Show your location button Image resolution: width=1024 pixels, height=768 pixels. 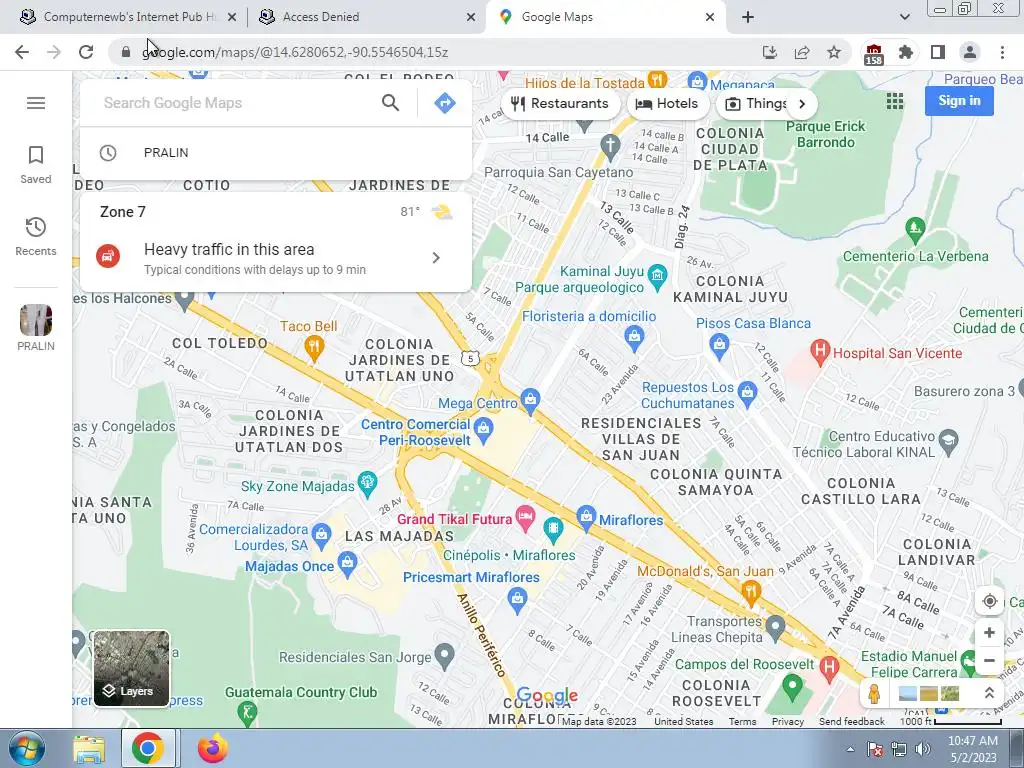(x=989, y=601)
